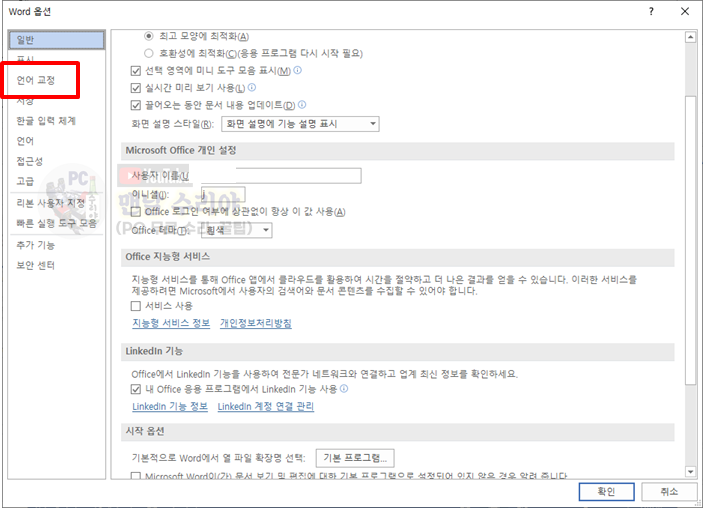Screen dimensions: 703x508
Task: Click 이니셜 input field
Action: 223,195
